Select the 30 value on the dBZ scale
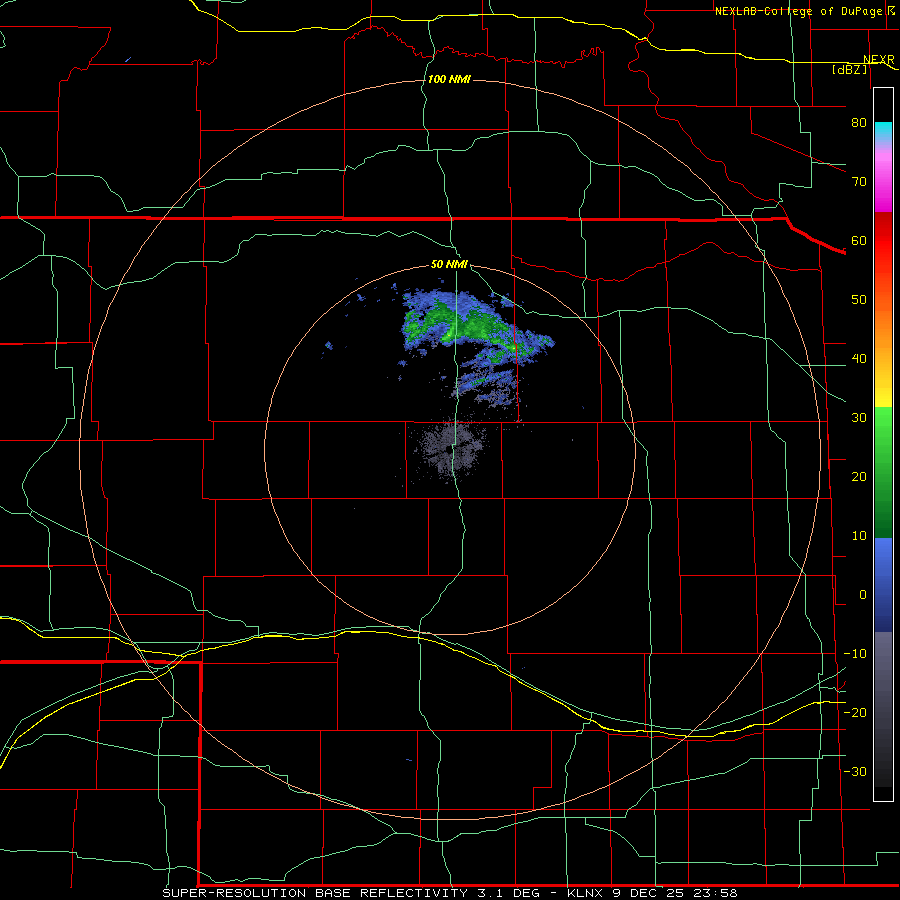This screenshot has height=900, width=900. (859, 418)
